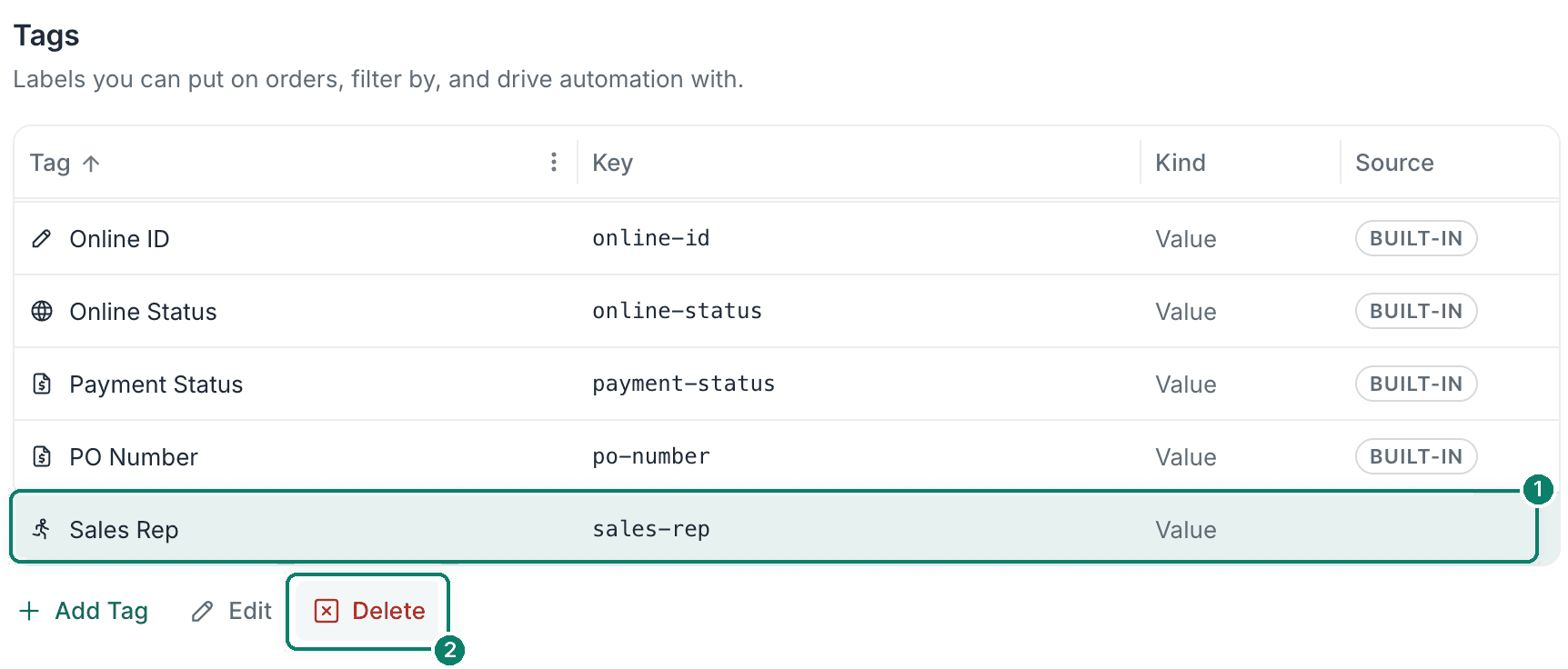Click the sales-rep key cell
The image size is (1568, 669).
tap(651, 529)
